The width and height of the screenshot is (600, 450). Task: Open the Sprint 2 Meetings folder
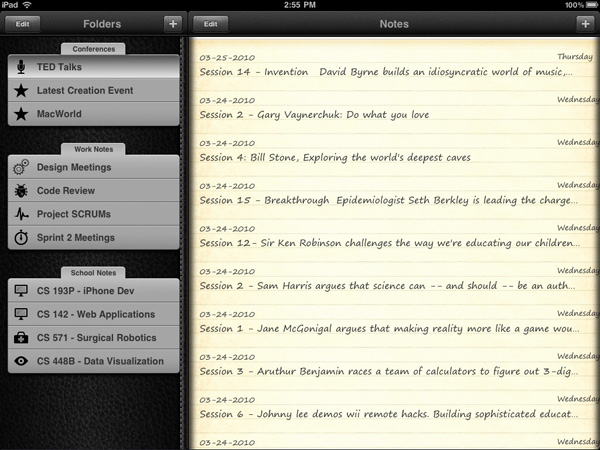coord(93,238)
